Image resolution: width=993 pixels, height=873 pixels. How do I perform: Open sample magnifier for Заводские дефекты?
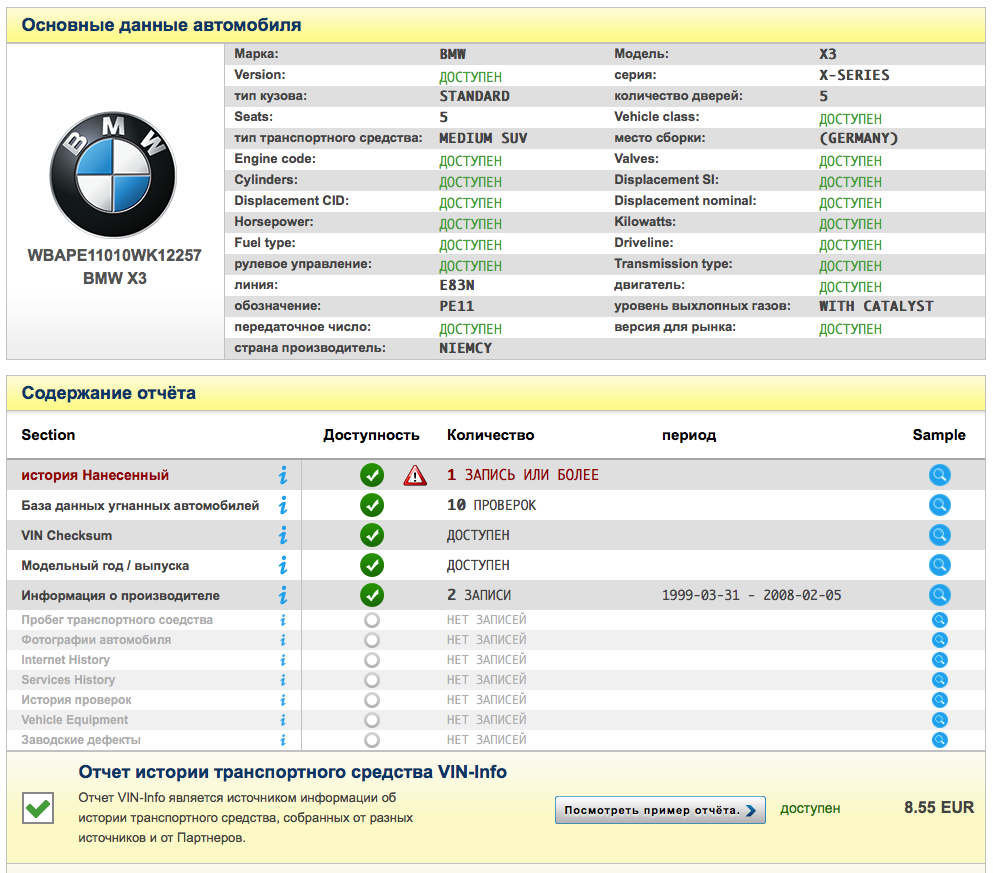coord(940,740)
